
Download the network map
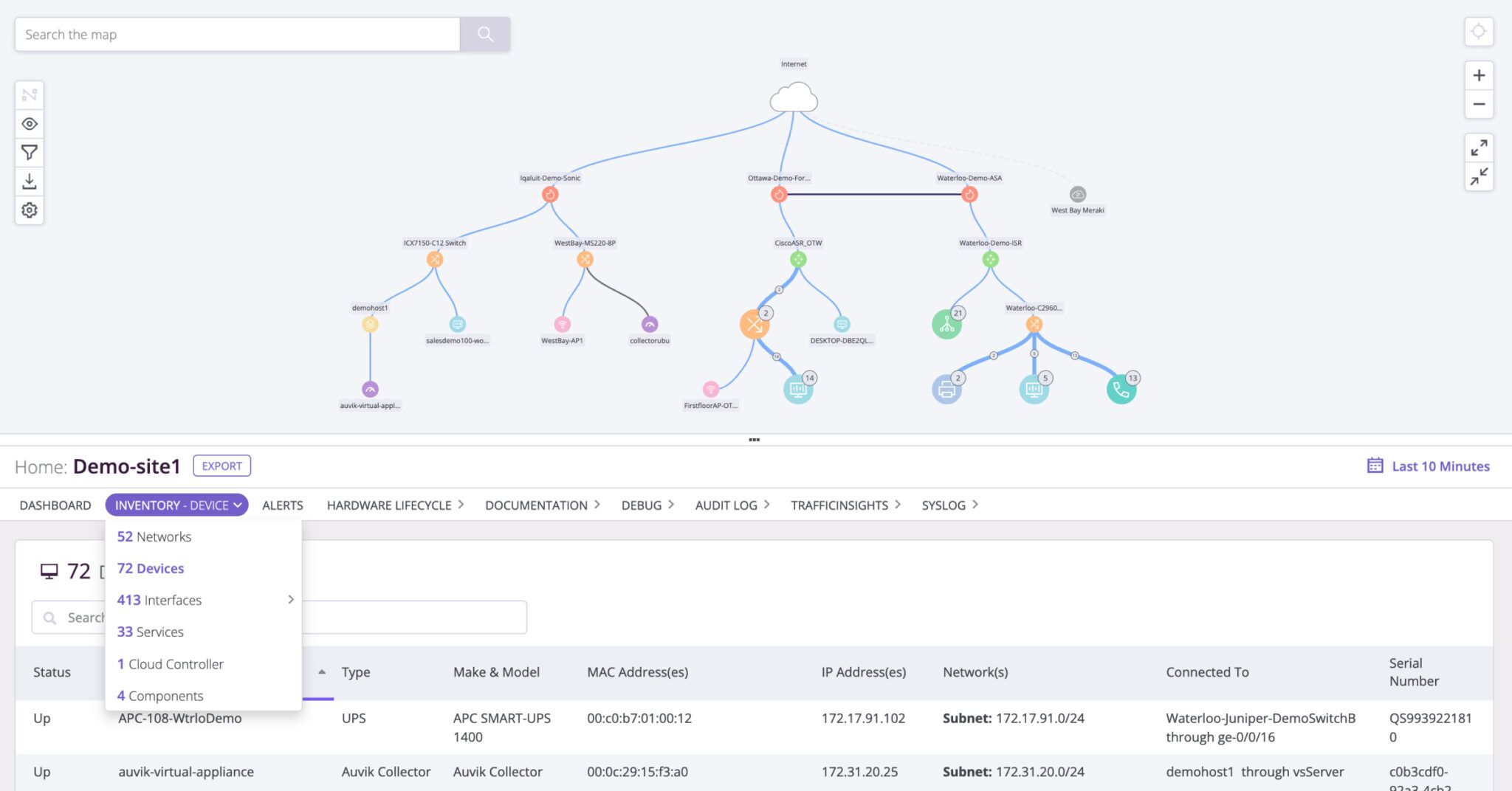30,181
